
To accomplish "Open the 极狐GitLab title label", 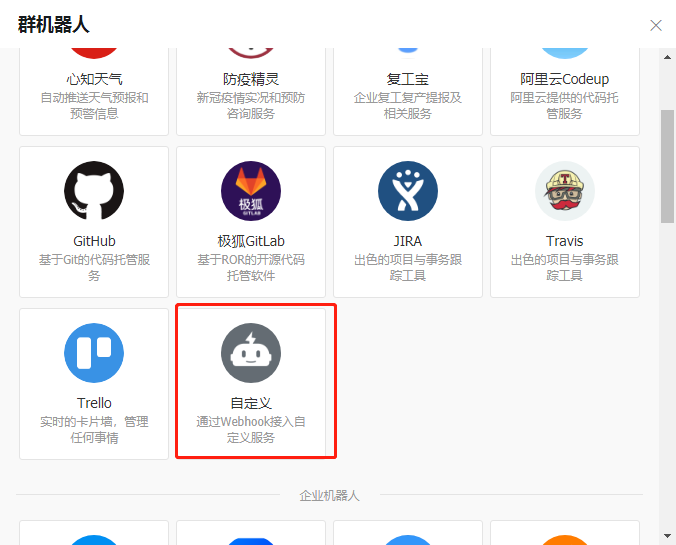I will pos(251,241).
